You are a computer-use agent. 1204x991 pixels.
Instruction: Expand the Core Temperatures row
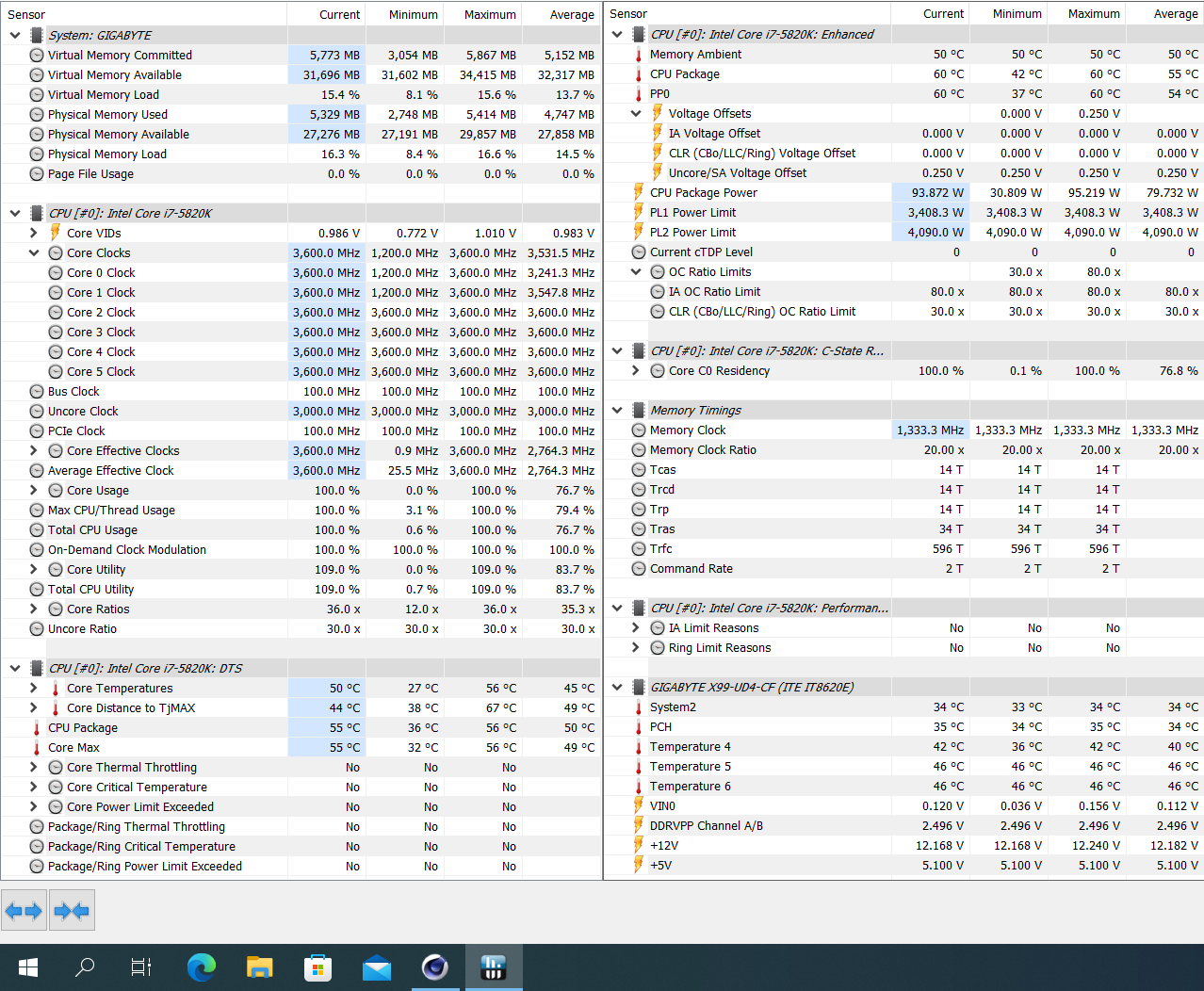(x=34, y=688)
